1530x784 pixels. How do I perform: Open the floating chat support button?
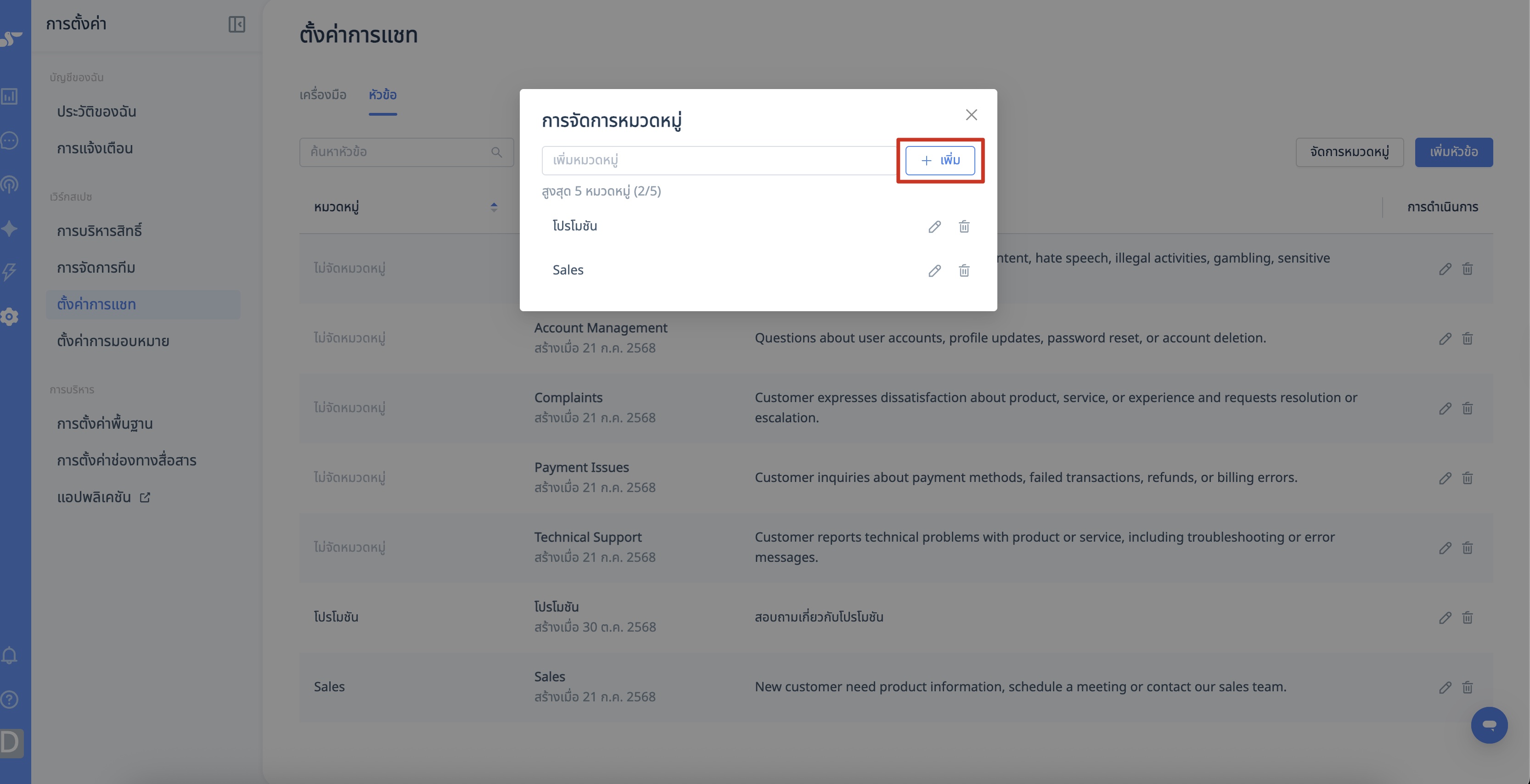click(x=1489, y=725)
